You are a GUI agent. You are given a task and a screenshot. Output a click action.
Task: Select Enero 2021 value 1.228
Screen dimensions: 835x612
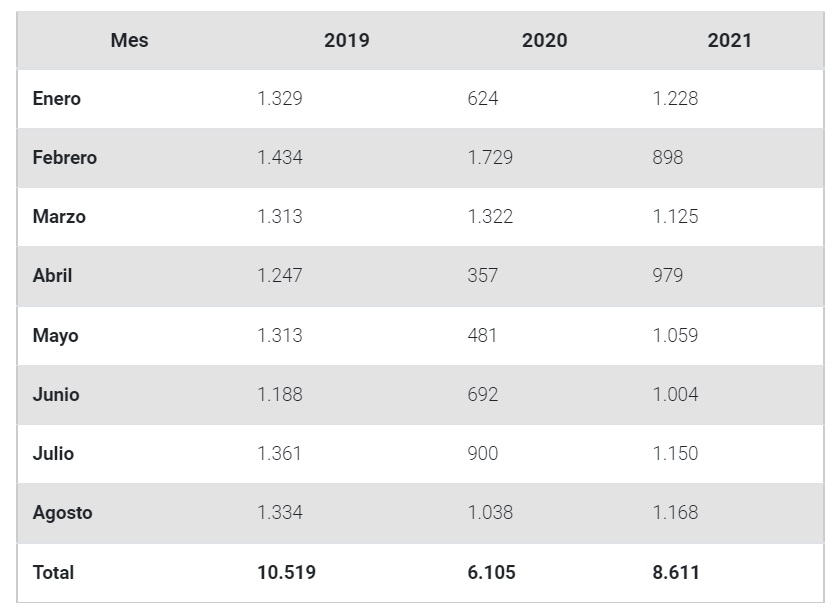676,99
